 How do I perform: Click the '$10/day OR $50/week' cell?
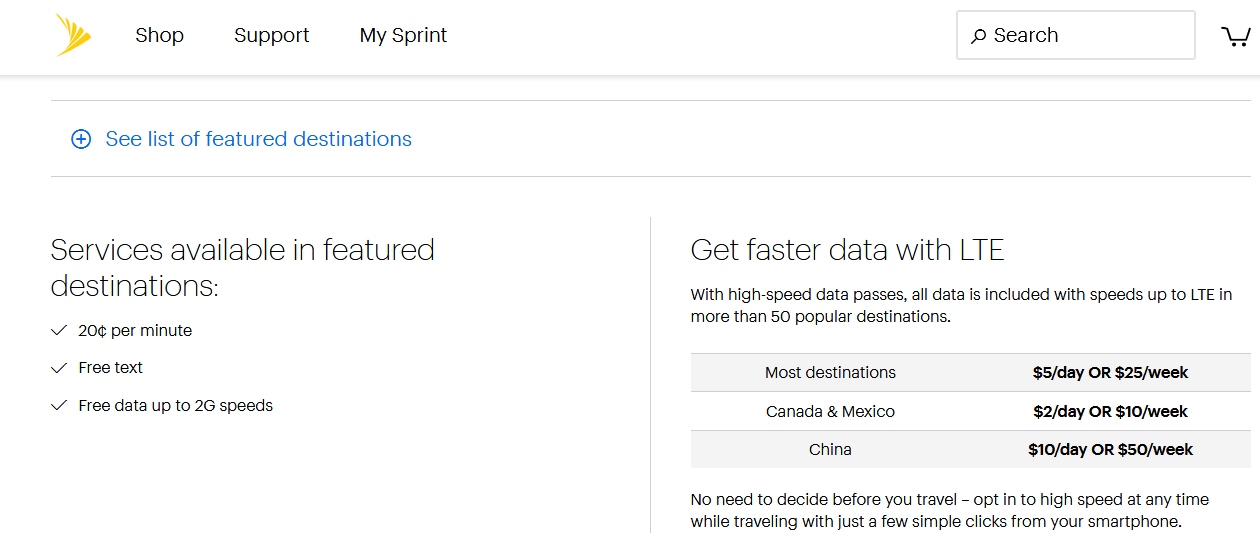pos(1110,449)
